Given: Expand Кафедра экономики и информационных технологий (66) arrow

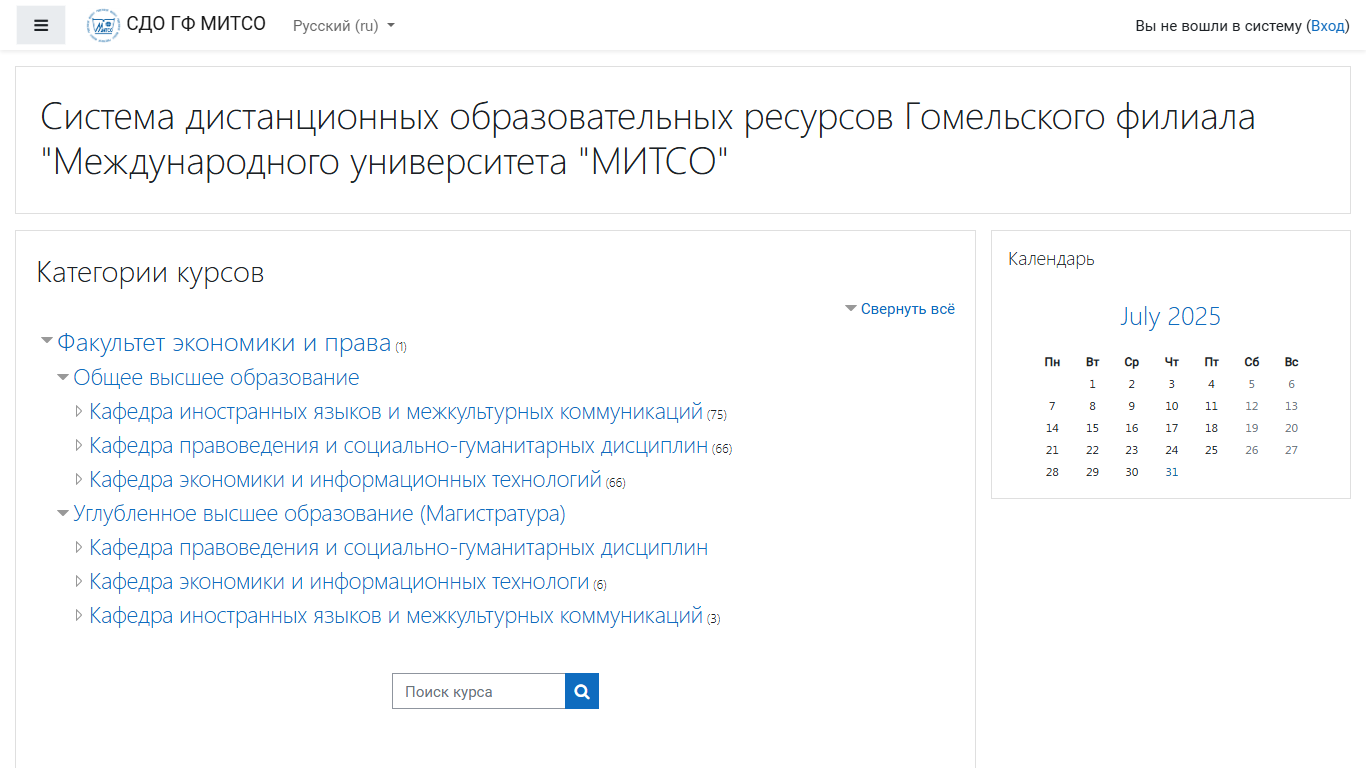Looking at the screenshot, I should coord(79,479).
